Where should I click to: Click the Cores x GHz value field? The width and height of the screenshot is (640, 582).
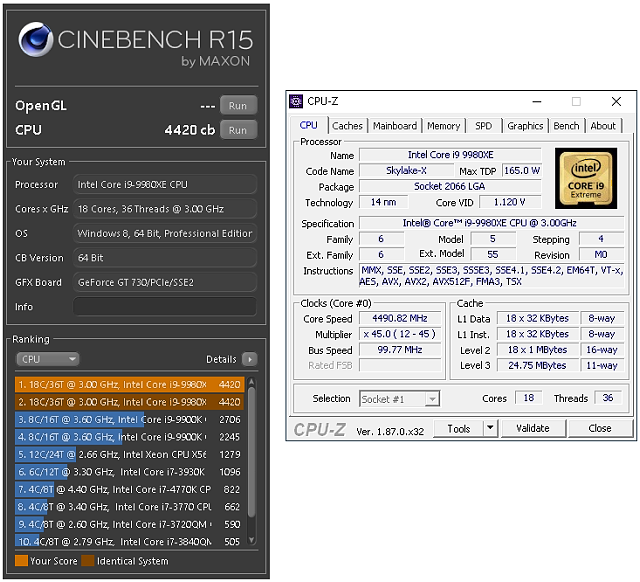[x=165, y=209]
